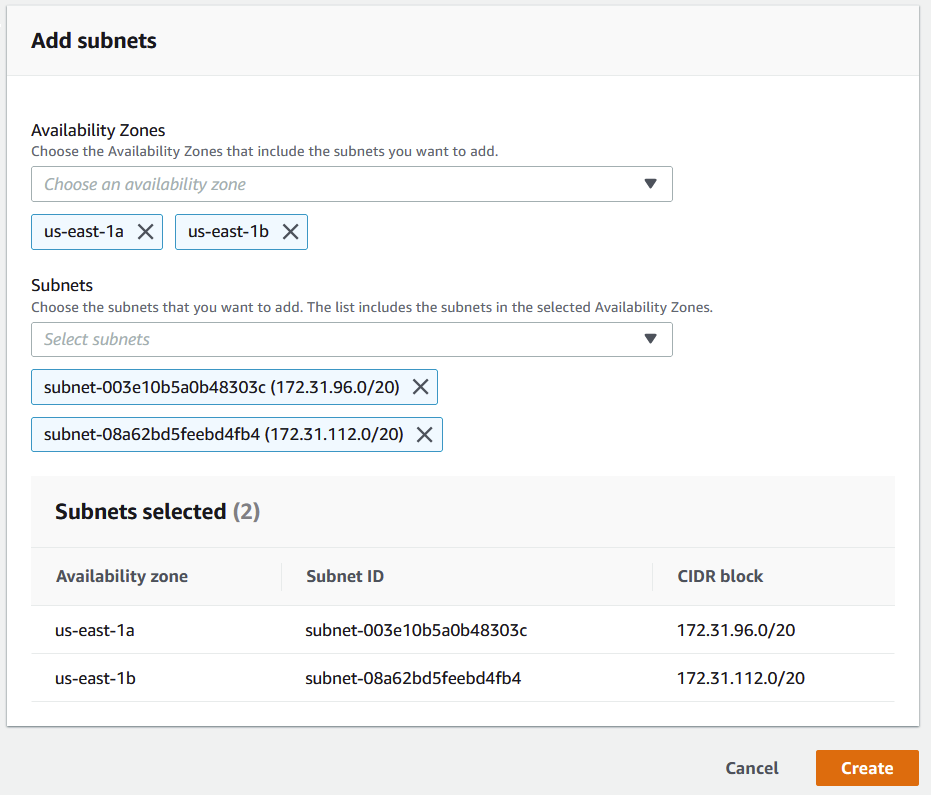931x795 pixels.
Task: Click the 172.31.112.0/20 CIDR block cell
Action: [x=740, y=678]
